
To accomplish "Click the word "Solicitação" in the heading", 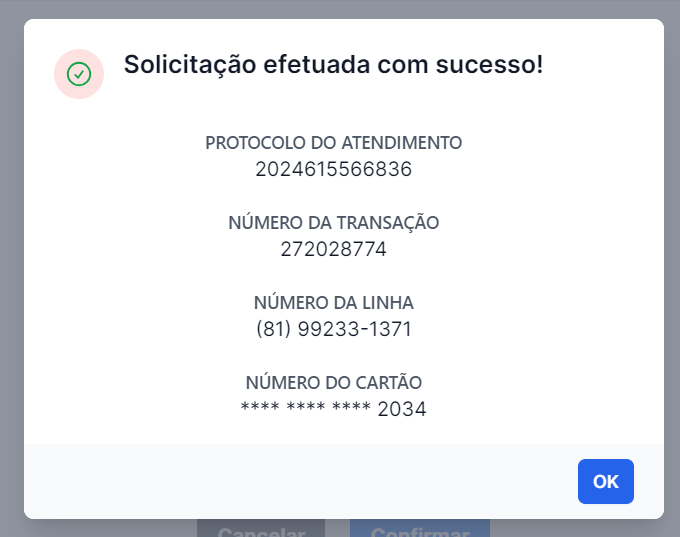I will click(x=190, y=65).
